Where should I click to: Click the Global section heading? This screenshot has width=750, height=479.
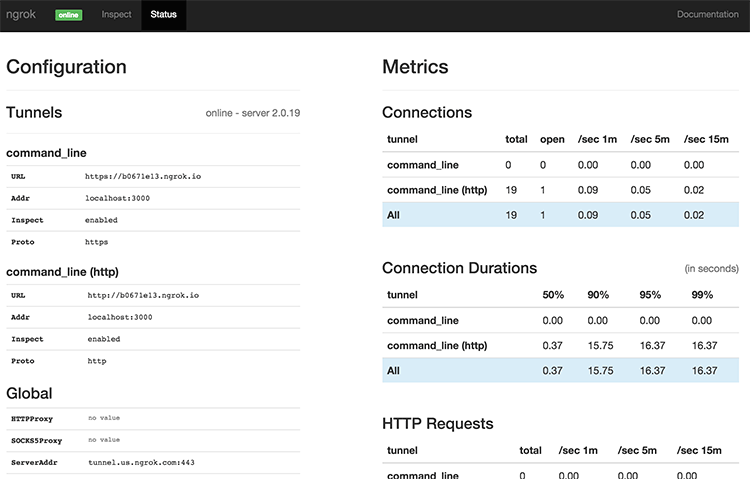(29, 393)
